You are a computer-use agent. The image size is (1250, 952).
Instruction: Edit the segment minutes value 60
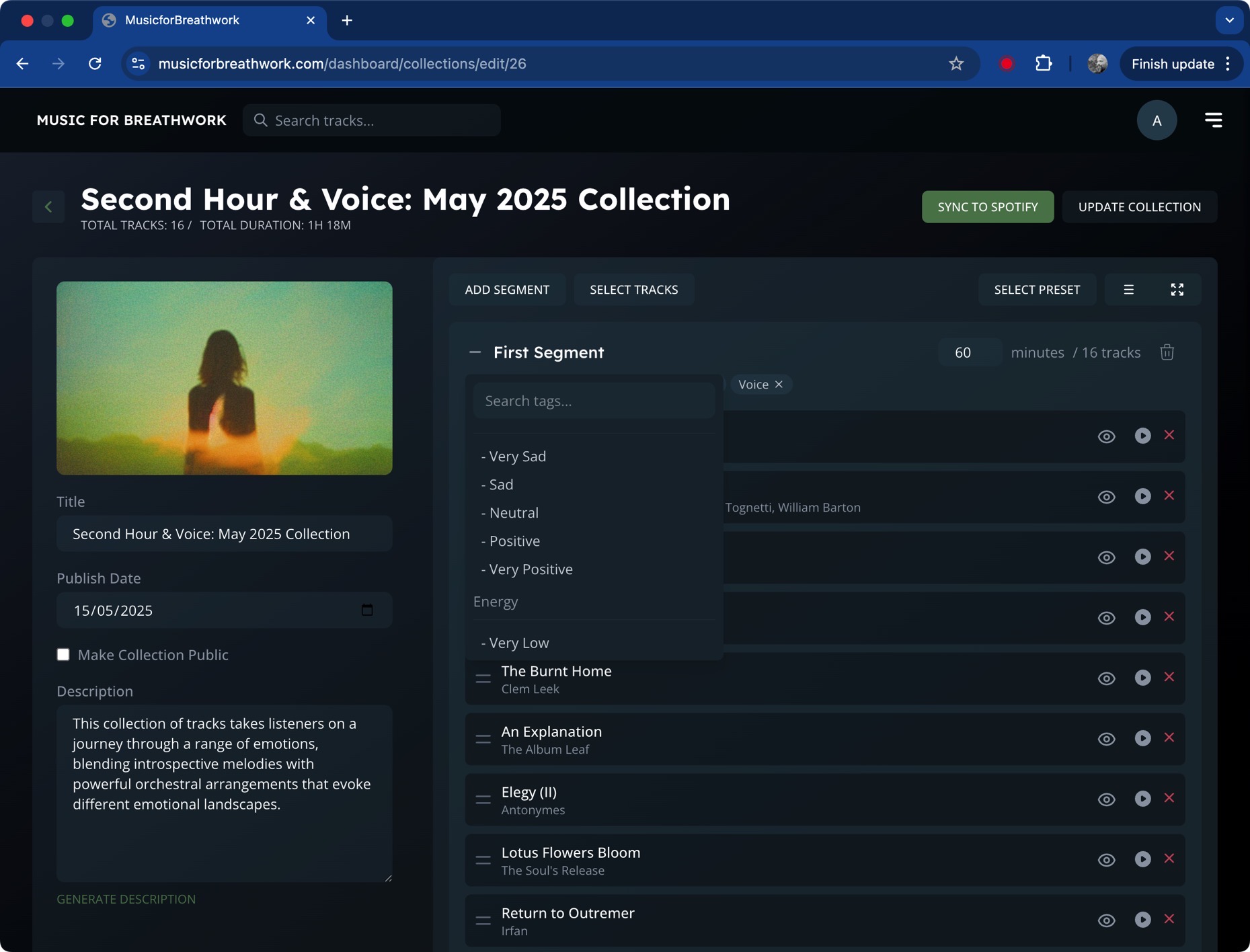969,352
